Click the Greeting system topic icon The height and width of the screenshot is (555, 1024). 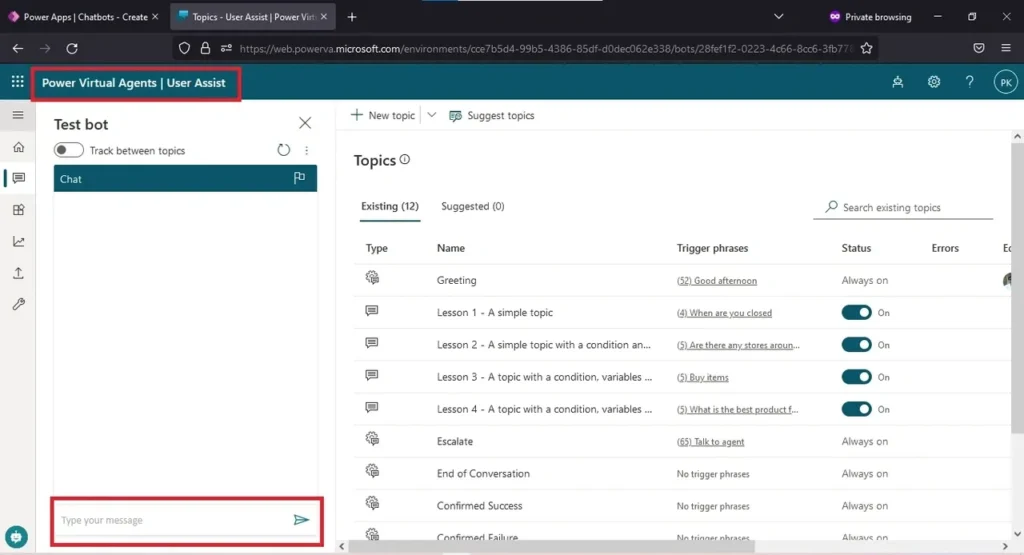pyautogui.click(x=372, y=278)
